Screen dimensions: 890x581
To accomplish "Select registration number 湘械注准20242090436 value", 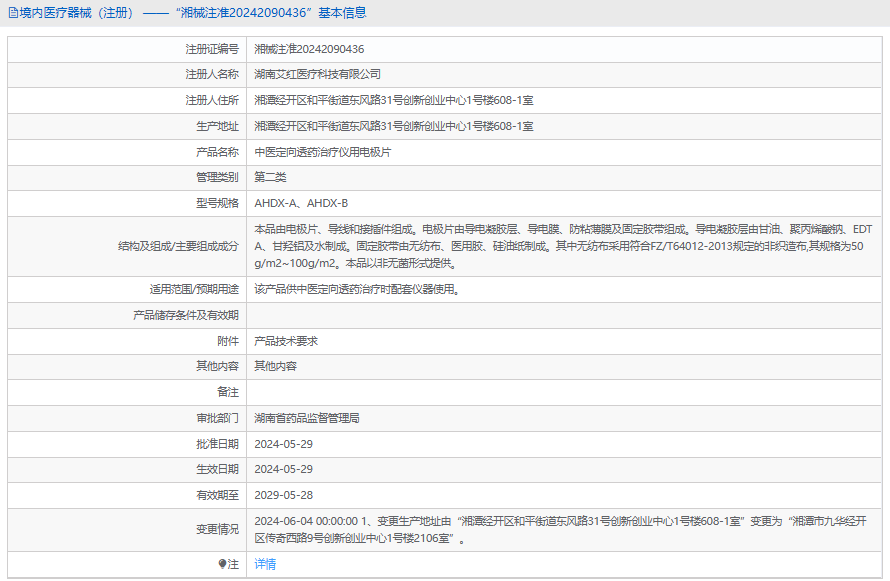I will tap(309, 49).
